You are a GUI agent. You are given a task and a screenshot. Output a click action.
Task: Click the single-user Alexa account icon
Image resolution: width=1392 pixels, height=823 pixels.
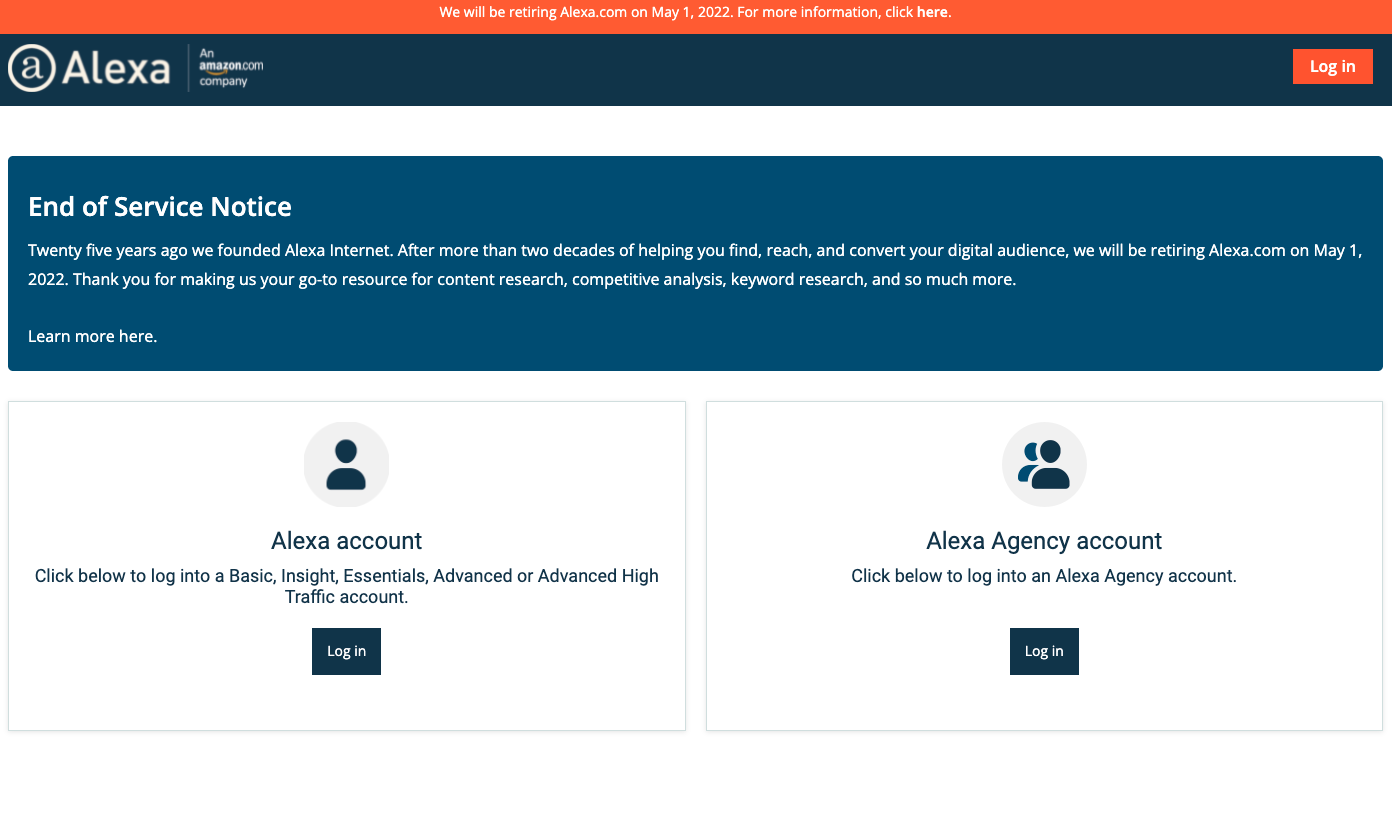point(346,465)
